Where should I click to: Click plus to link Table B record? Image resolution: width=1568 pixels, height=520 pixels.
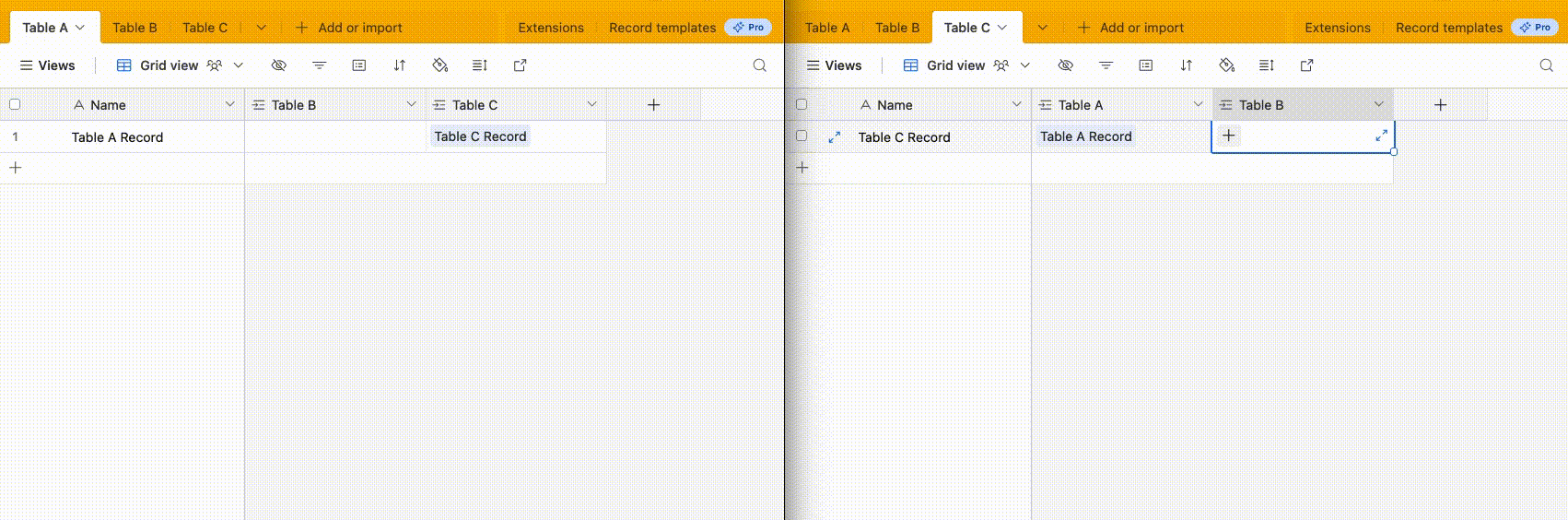pos(1229,136)
